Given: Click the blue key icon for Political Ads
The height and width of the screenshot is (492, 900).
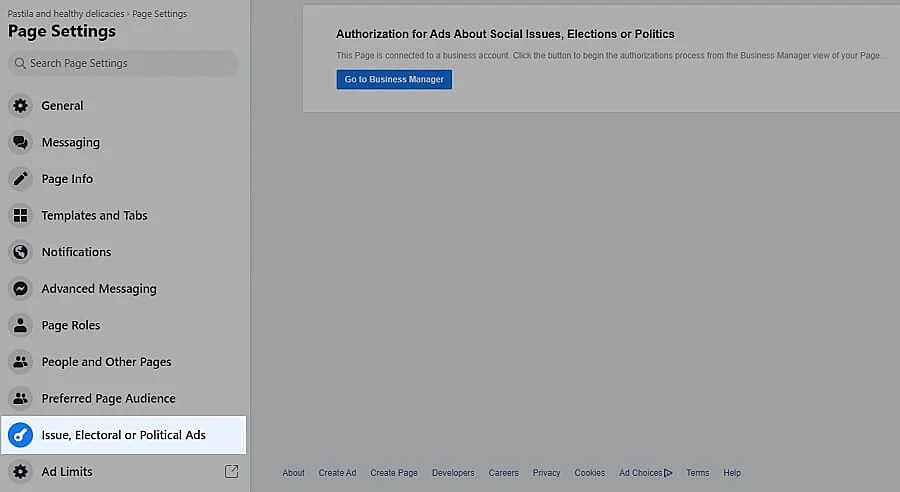Looking at the screenshot, I should [x=20, y=435].
